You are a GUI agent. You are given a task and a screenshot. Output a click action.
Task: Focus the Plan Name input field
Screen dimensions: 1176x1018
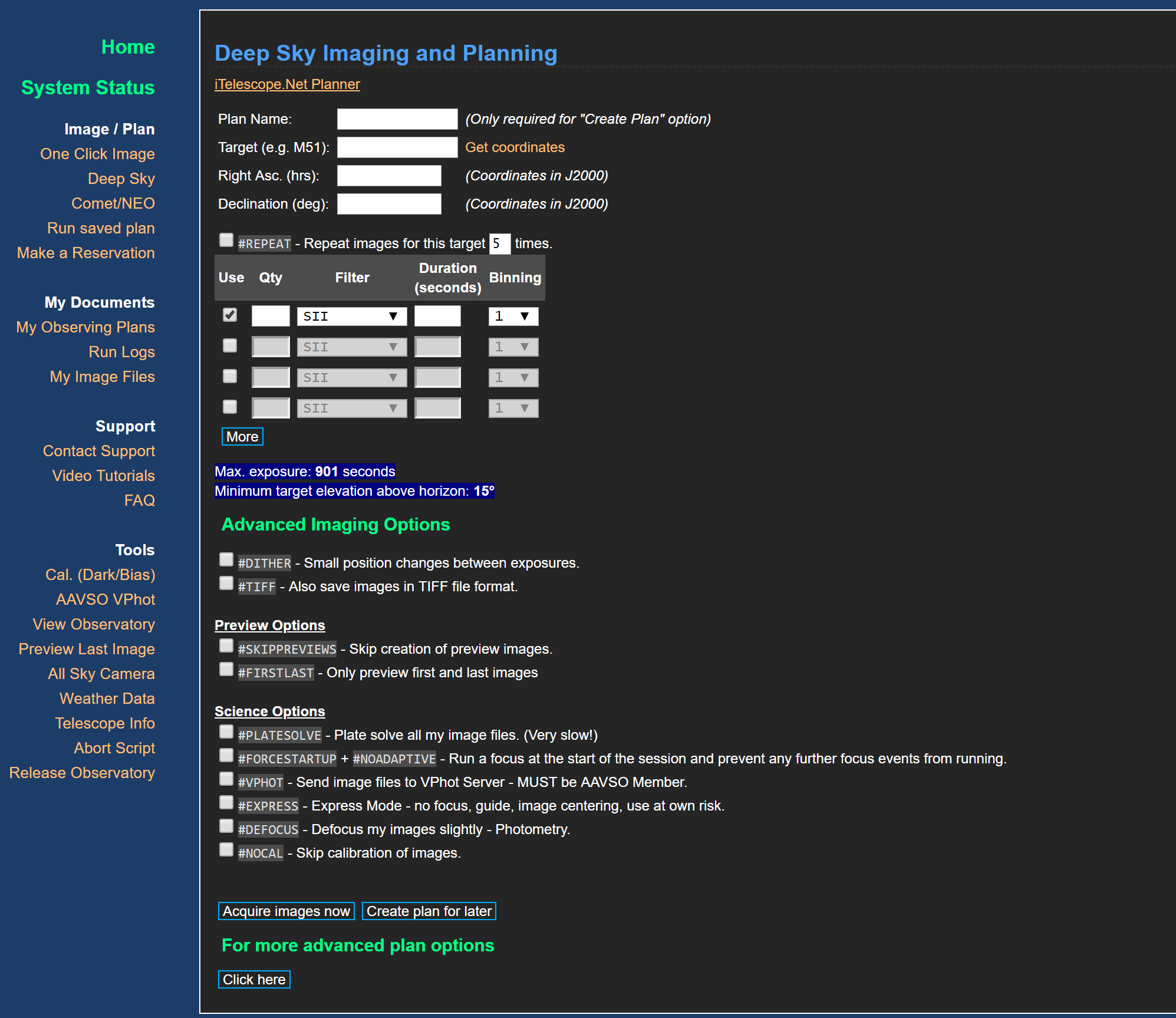coord(397,119)
